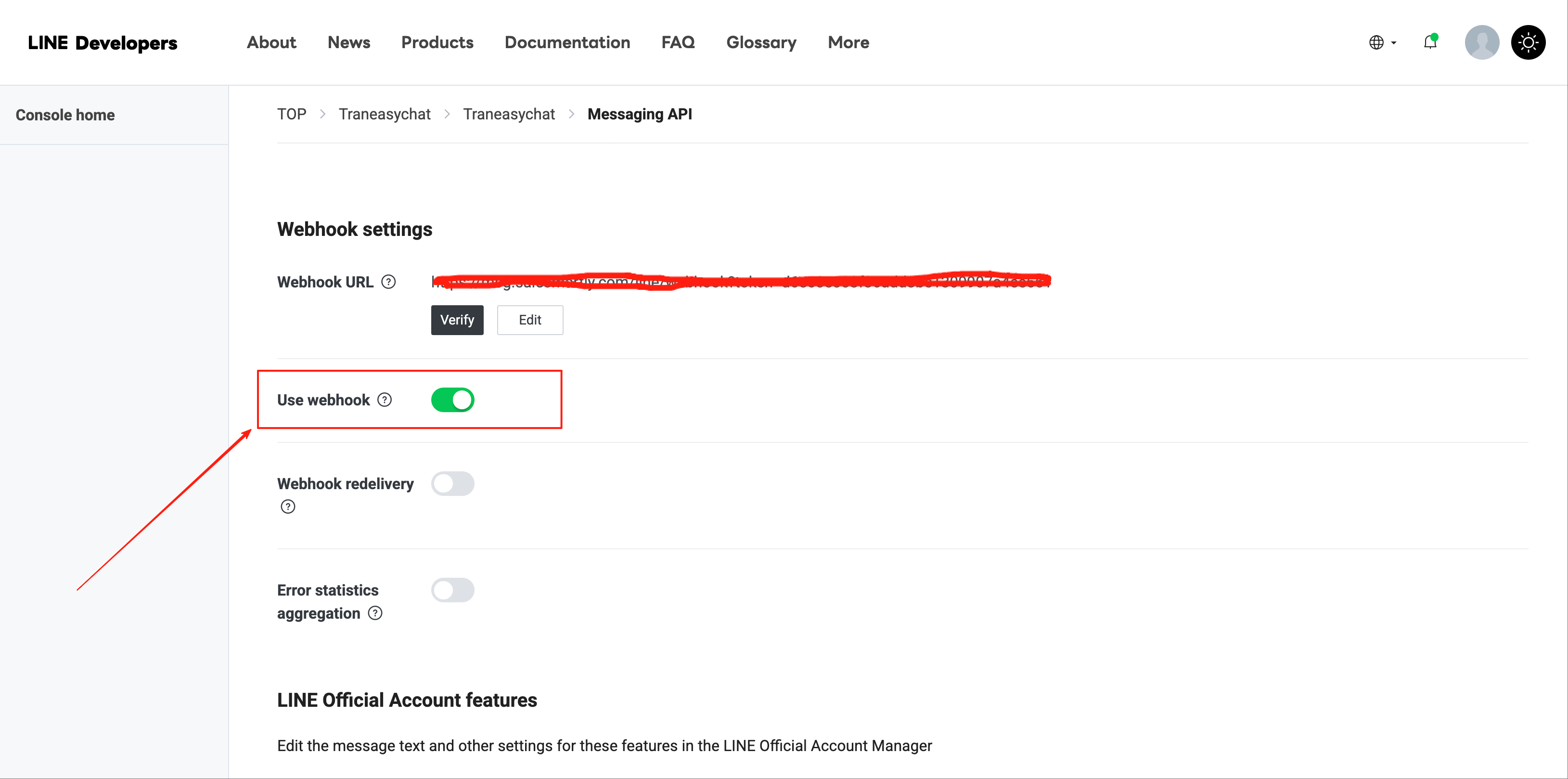Click the LINE Developers logo

102,43
